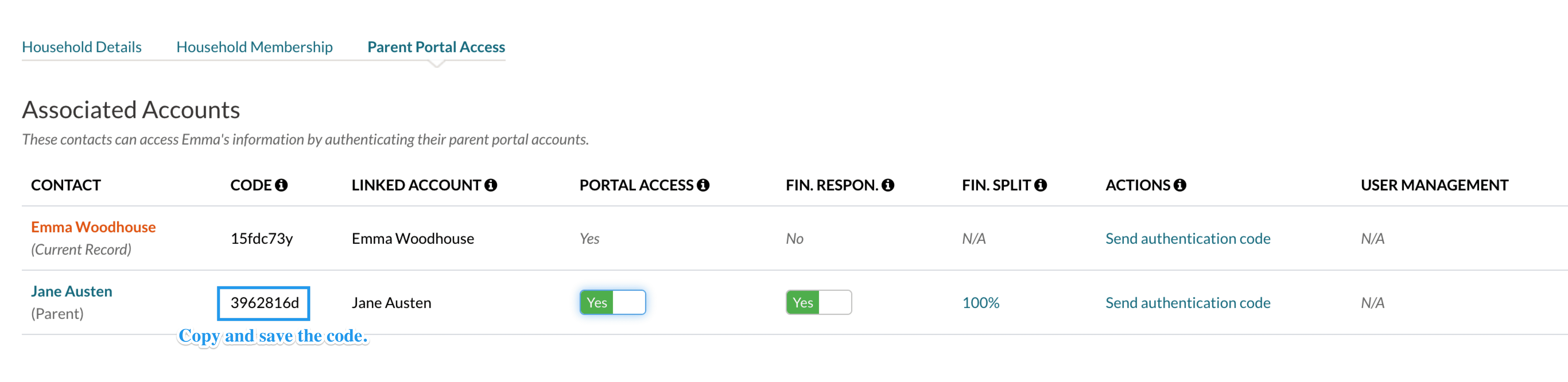The image size is (1568, 382).
Task: Click the Associated Accounts heading
Action: [131, 110]
